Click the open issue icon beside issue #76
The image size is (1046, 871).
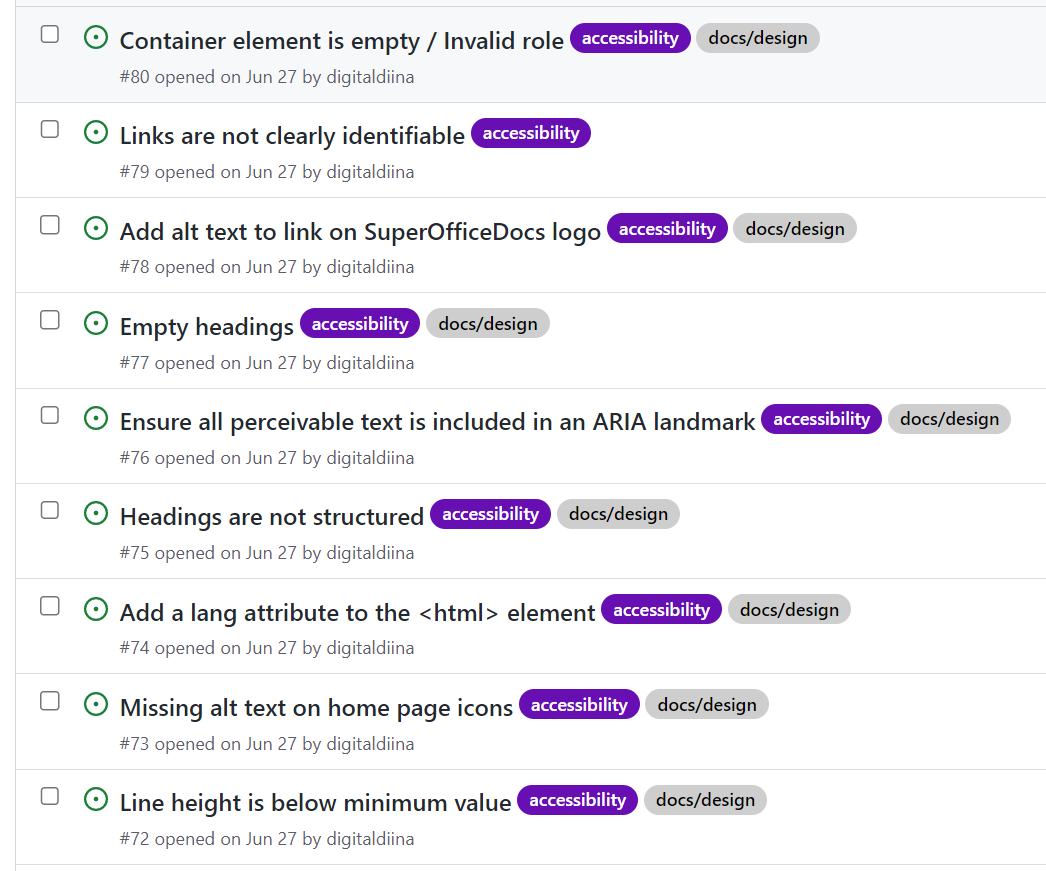coord(96,419)
